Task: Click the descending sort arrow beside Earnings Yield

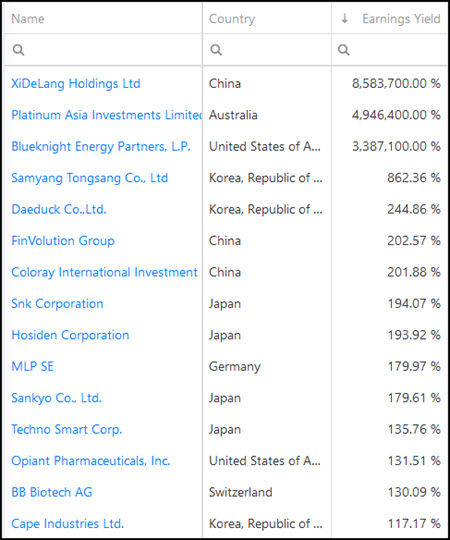Action: [x=344, y=18]
